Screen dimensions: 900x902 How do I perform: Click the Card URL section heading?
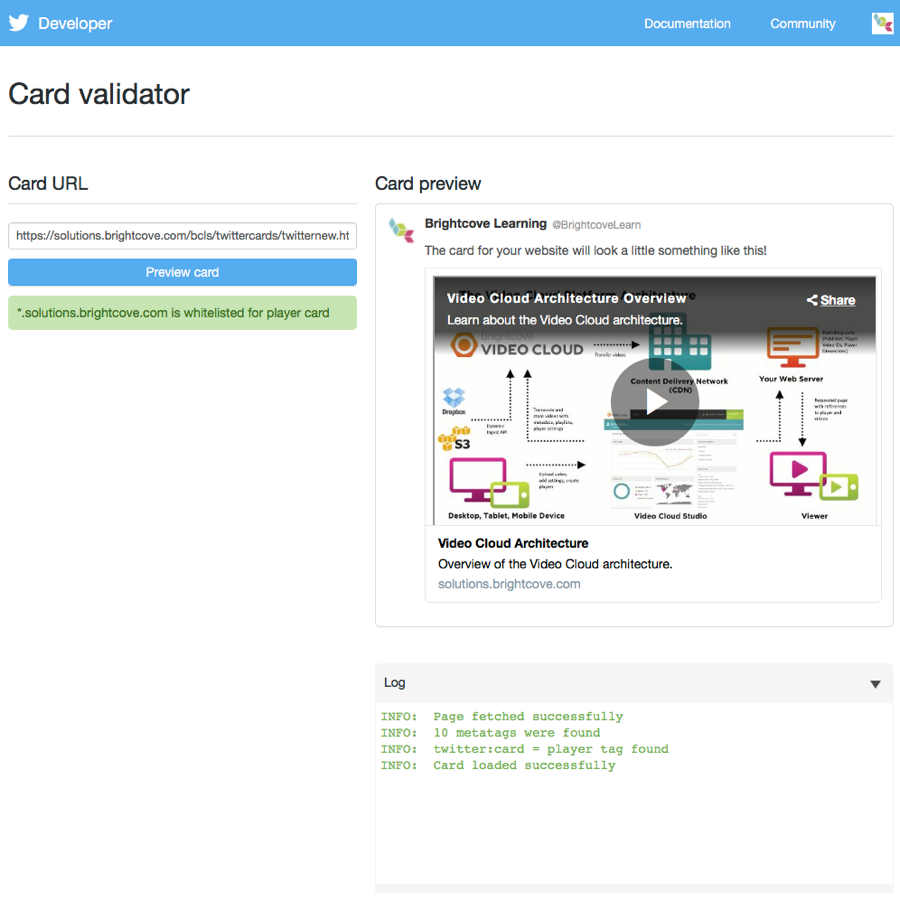48,184
